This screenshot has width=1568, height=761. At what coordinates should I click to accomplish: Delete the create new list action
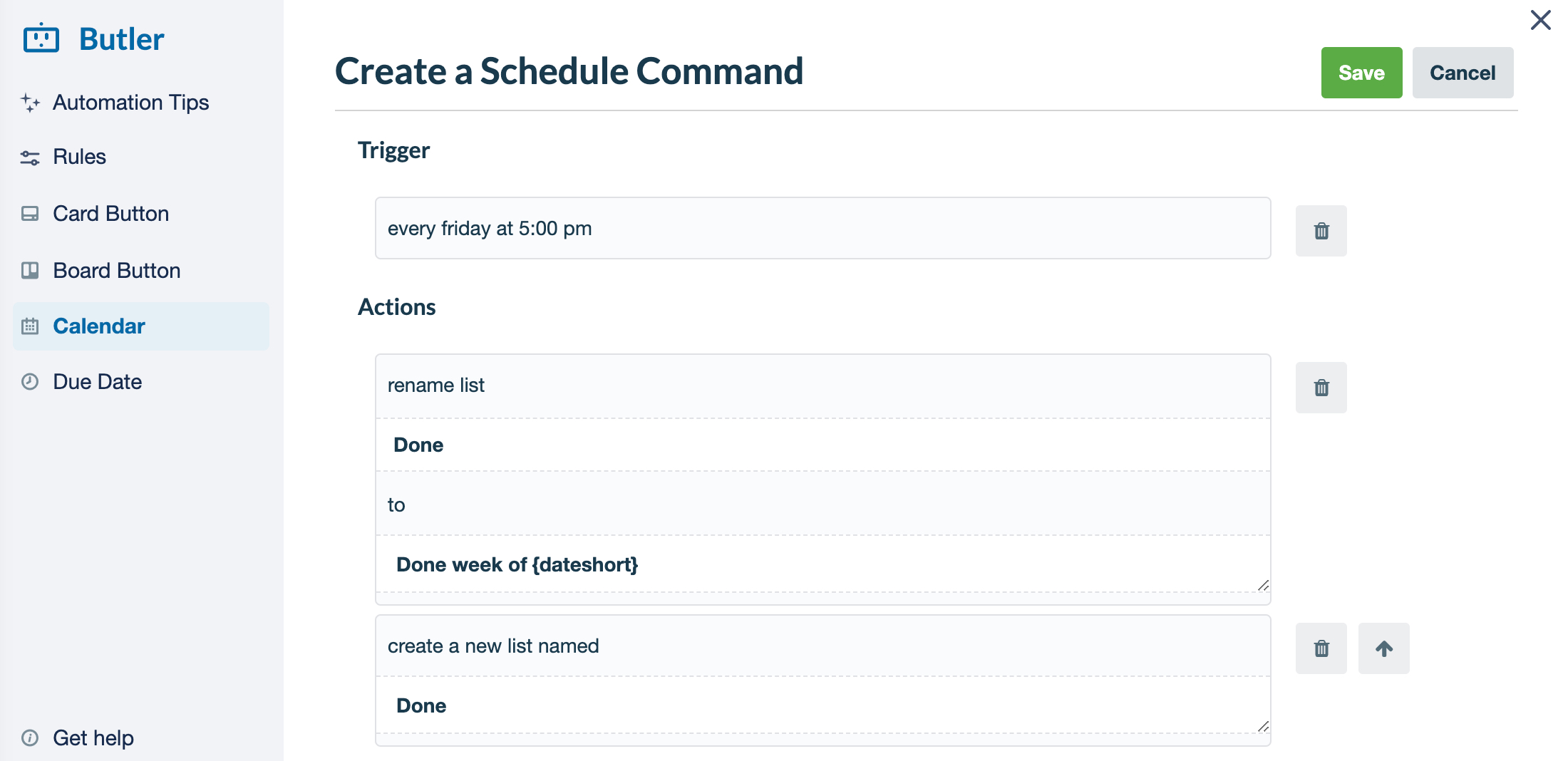tap(1321, 648)
